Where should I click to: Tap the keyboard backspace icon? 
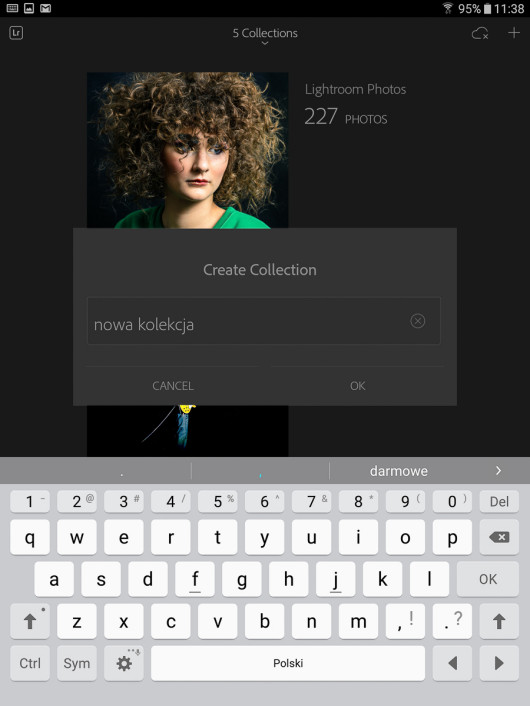[x=499, y=537]
